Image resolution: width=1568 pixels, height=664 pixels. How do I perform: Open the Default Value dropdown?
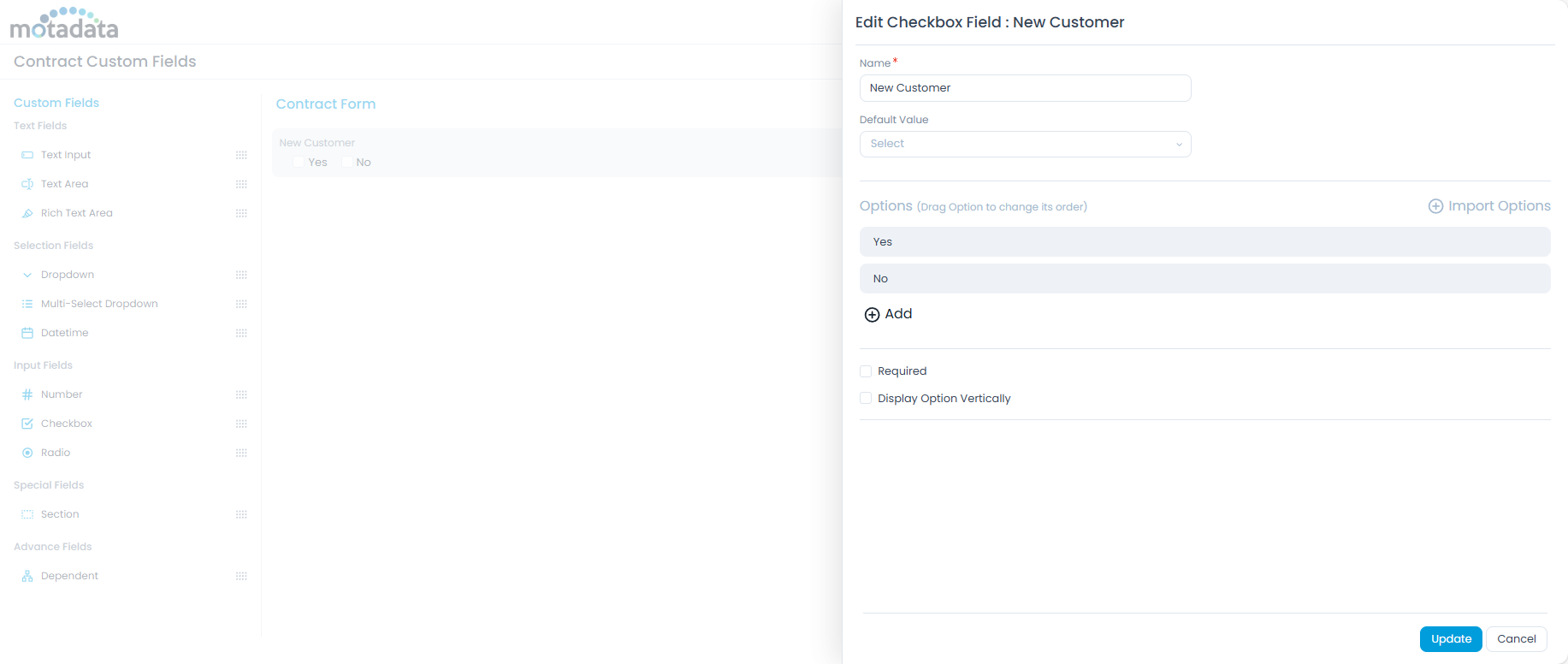pos(1025,144)
